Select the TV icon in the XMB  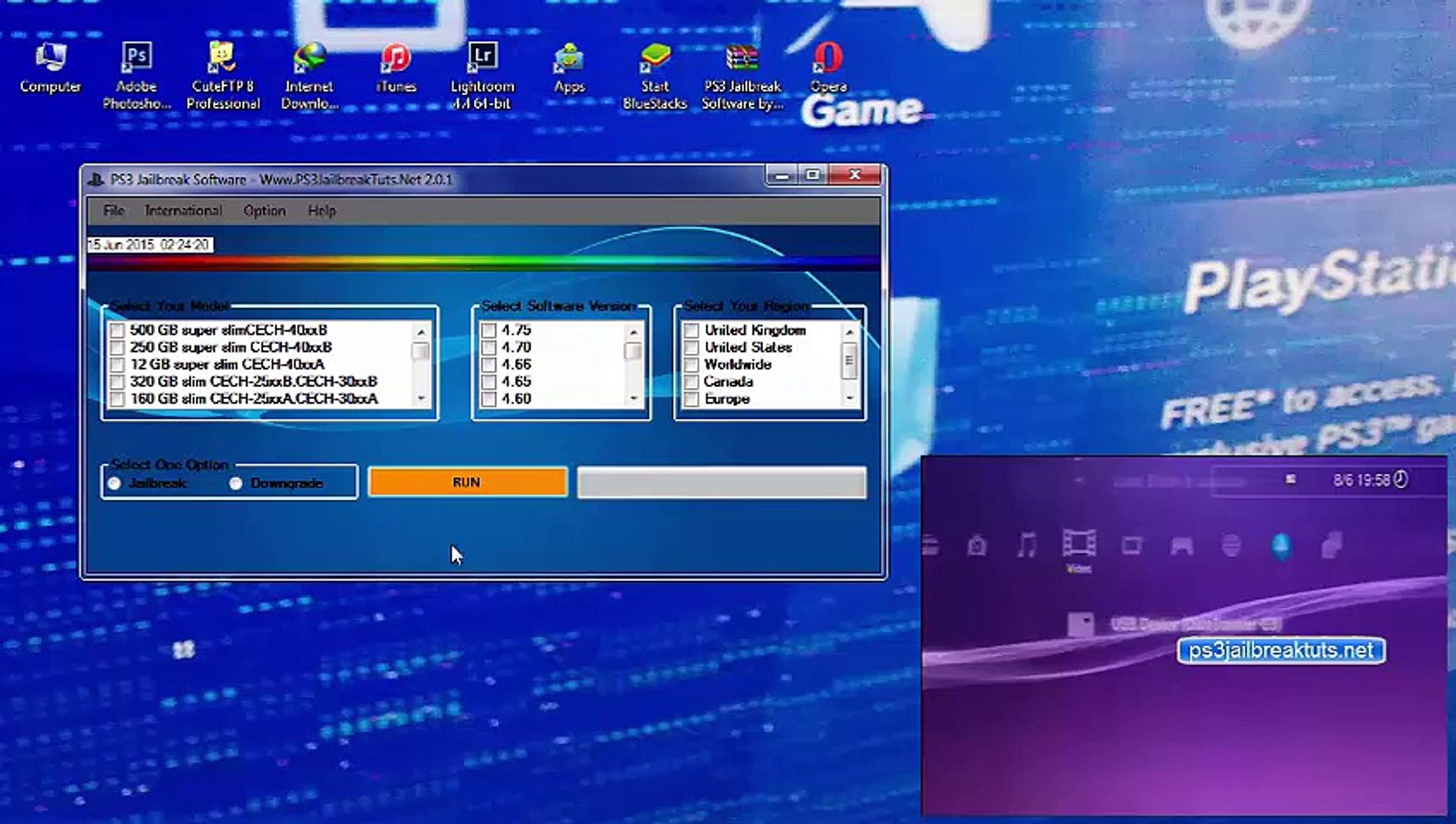pos(1132,546)
